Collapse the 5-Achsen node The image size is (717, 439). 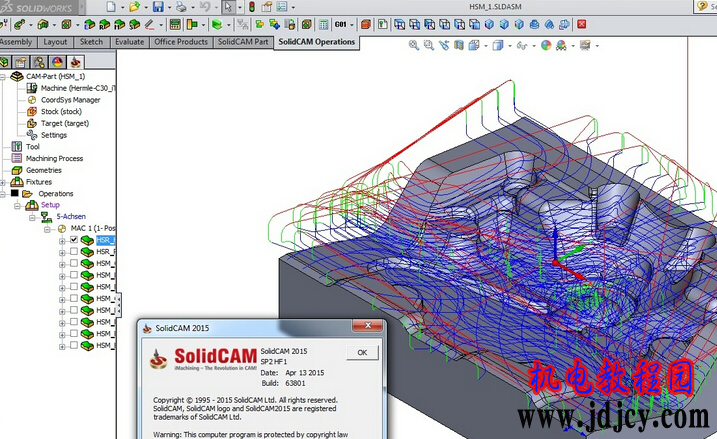tap(32, 218)
